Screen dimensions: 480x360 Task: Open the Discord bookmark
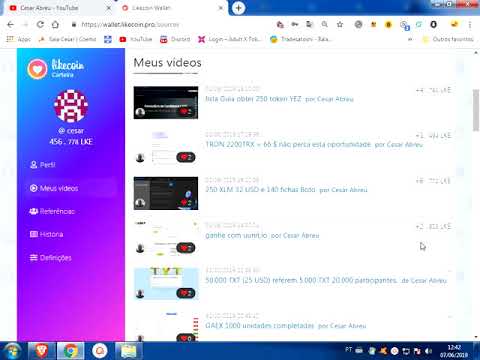(175, 39)
